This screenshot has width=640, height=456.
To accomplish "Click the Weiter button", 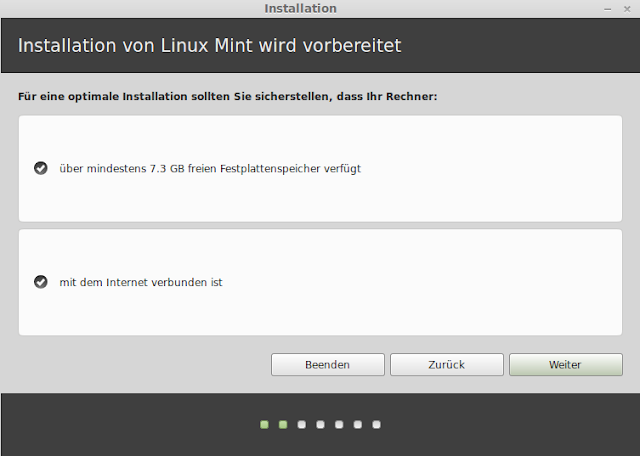I will [x=565, y=365].
